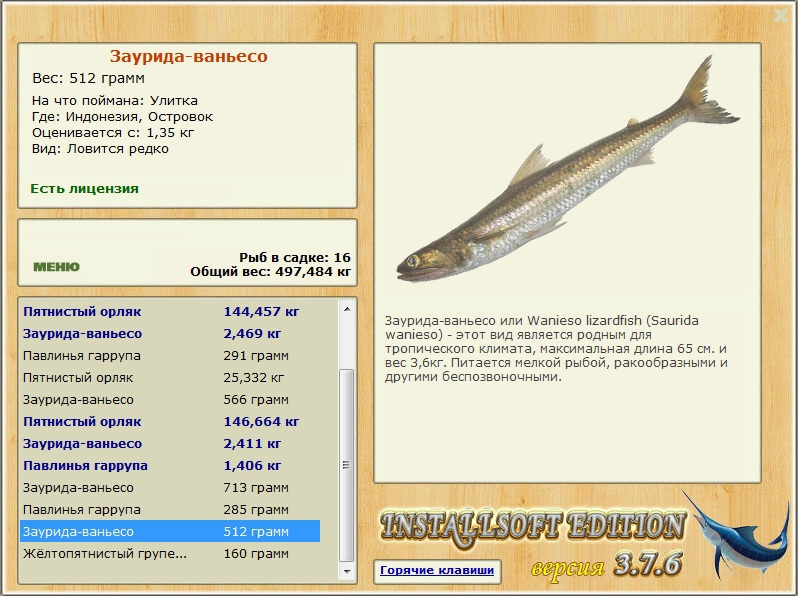Select Павлинья гаррупа 285 грамм row
This screenshot has height=596, width=798.
pyautogui.click(x=170, y=509)
